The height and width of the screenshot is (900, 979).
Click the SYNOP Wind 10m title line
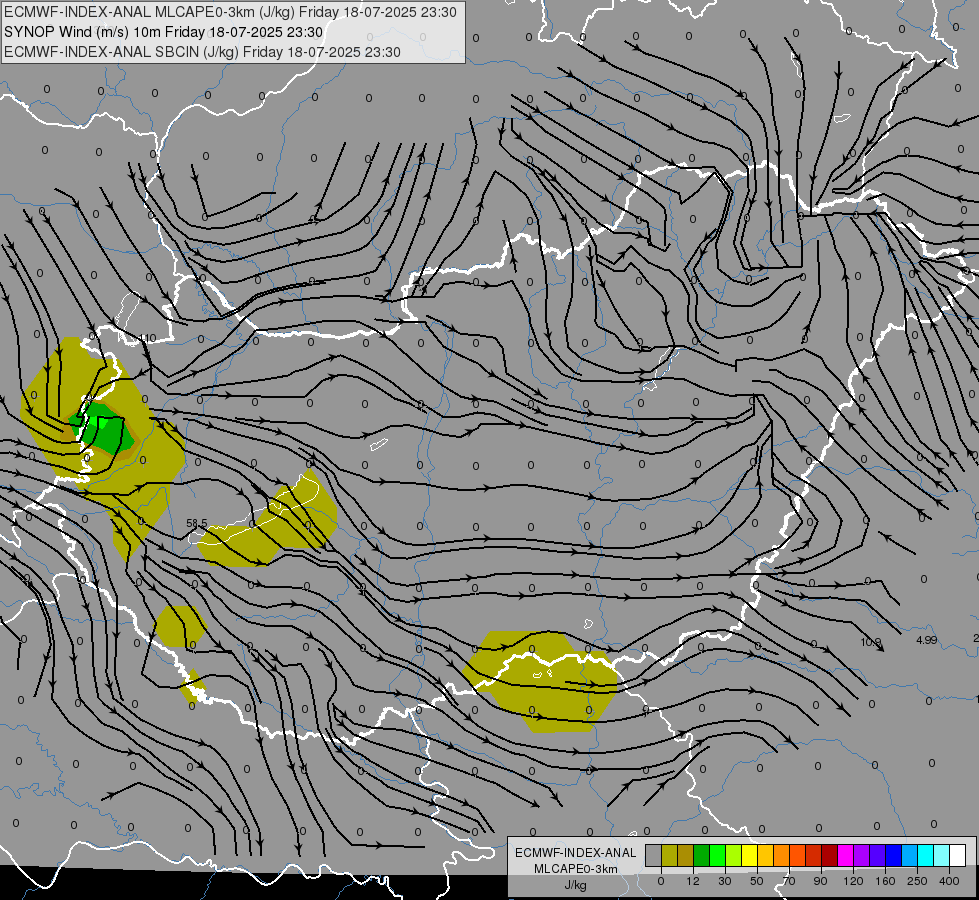click(164, 32)
